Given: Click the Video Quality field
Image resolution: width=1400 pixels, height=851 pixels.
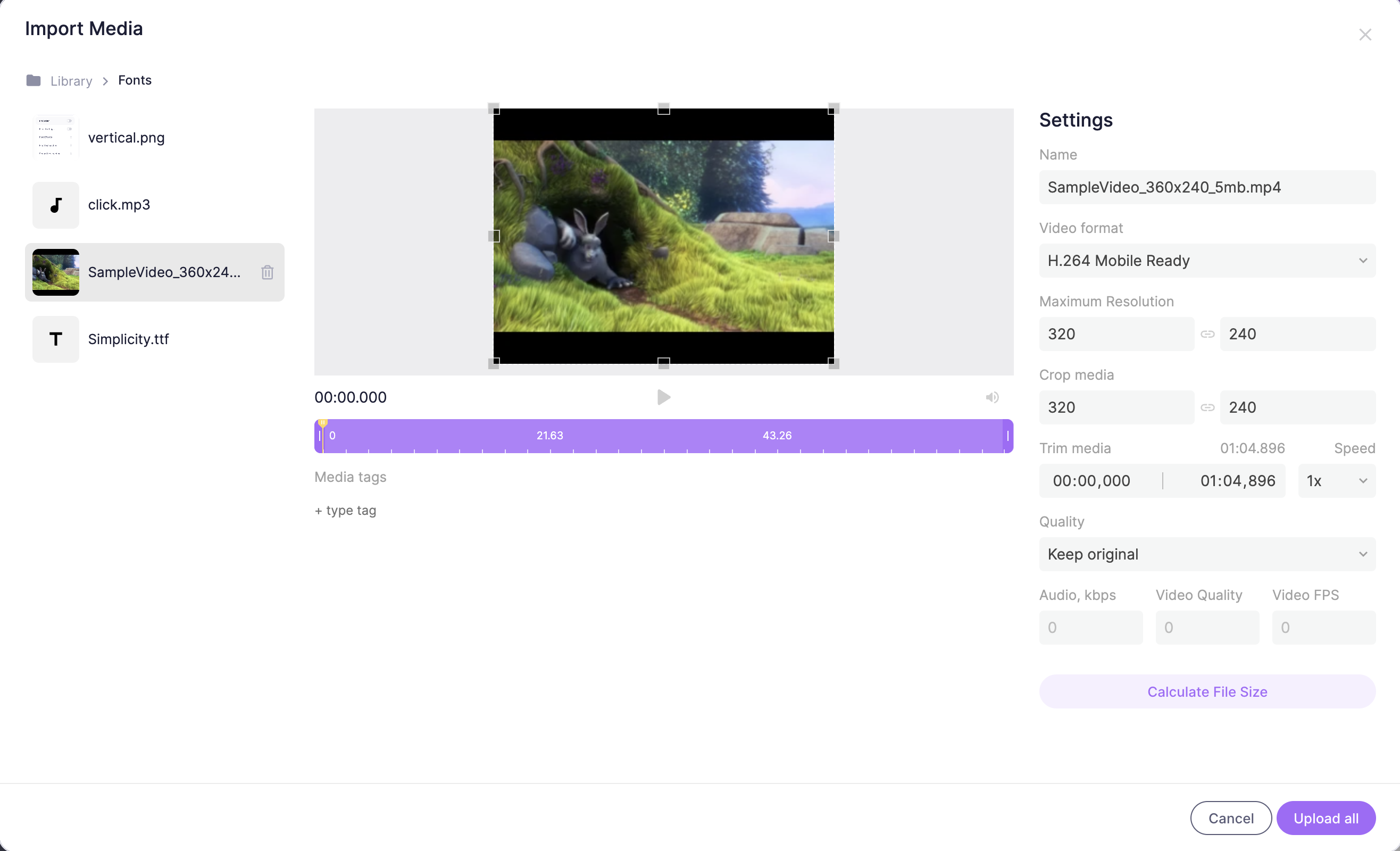Looking at the screenshot, I should pyautogui.click(x=1207, y=627).
